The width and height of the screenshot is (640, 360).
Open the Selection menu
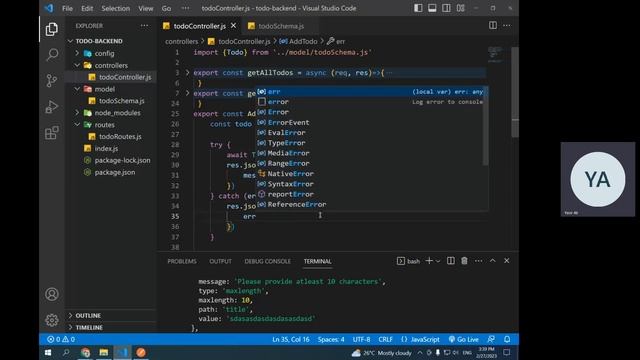click(116, 8)
